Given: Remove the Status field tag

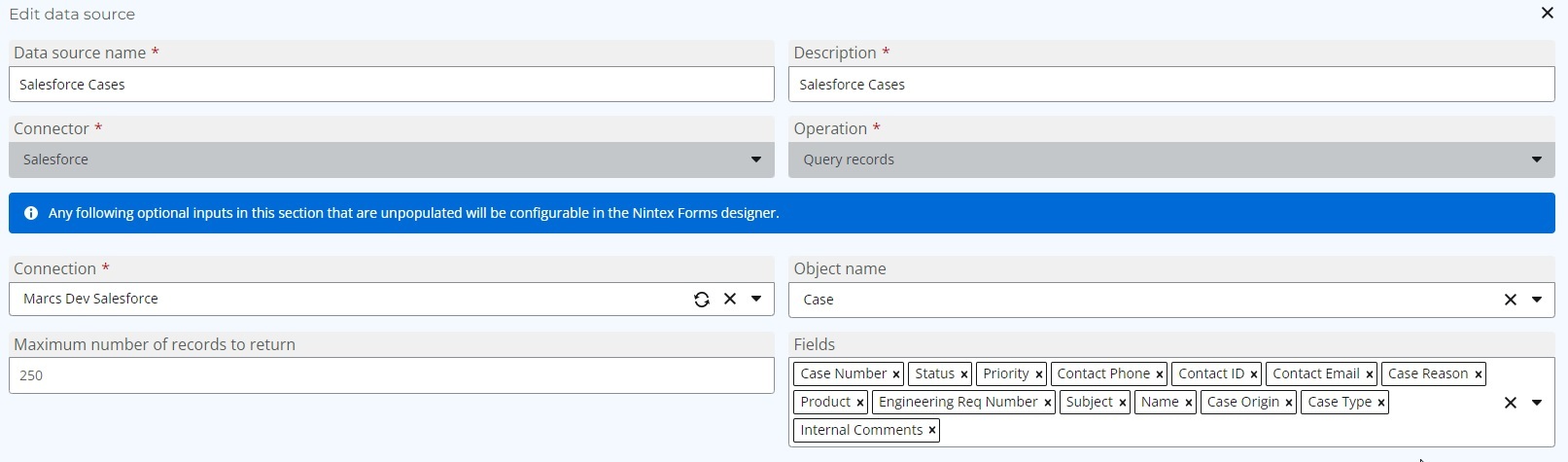Looking at the screenshot, I should (x=964, y=374).
